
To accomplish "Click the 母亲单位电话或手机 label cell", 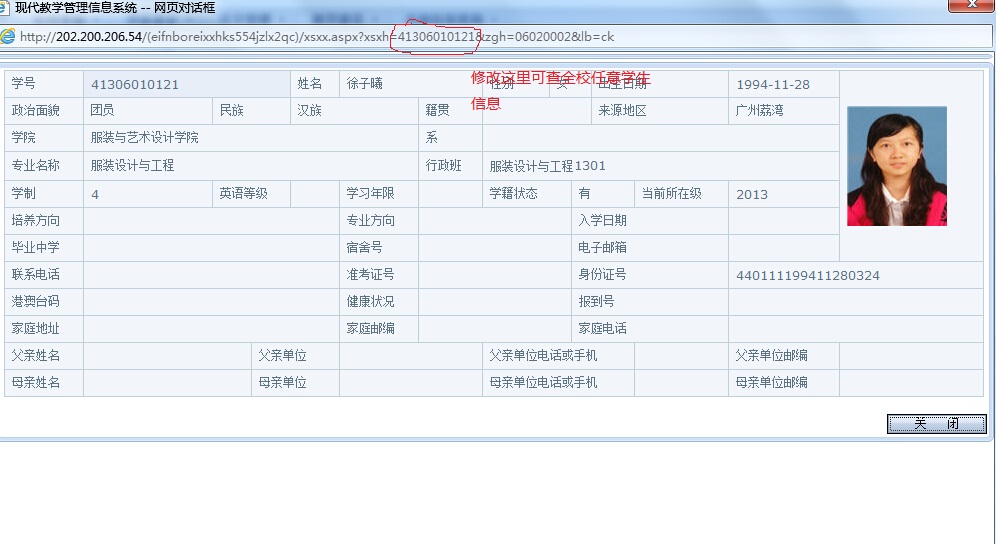I will point(559,383).
